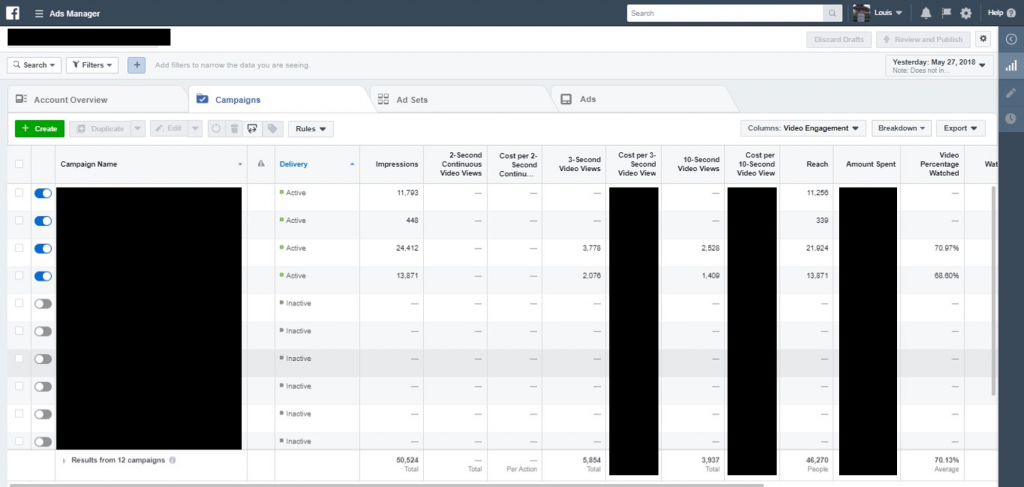Open the hamburger menu beside Ads Manager

[x=39, y=14]
